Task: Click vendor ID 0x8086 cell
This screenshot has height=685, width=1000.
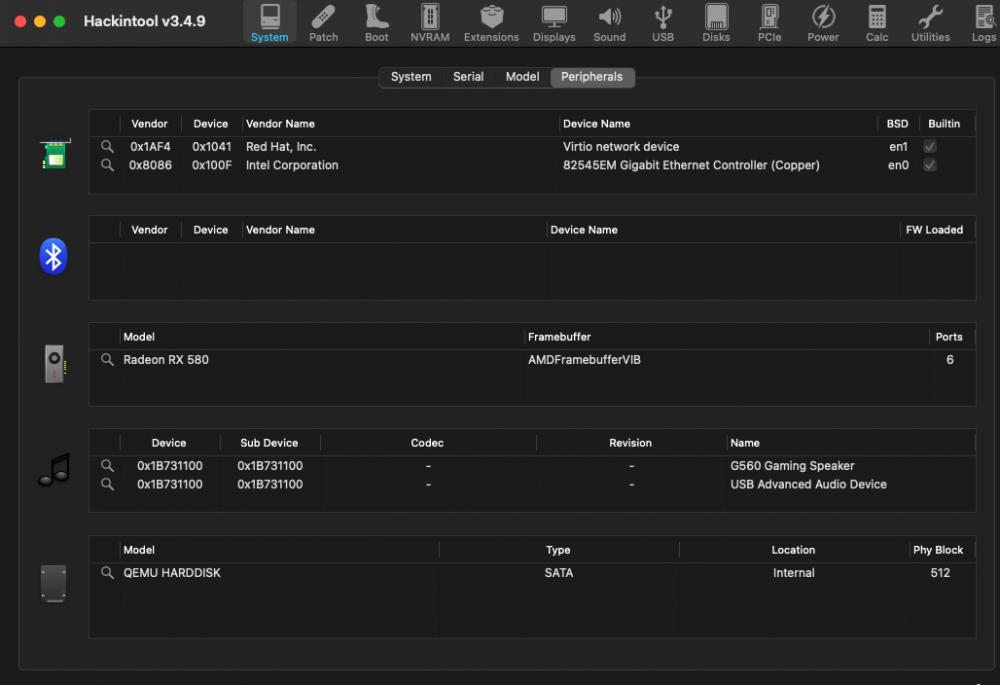Action: pyautogui.click(x=151, y=165)
